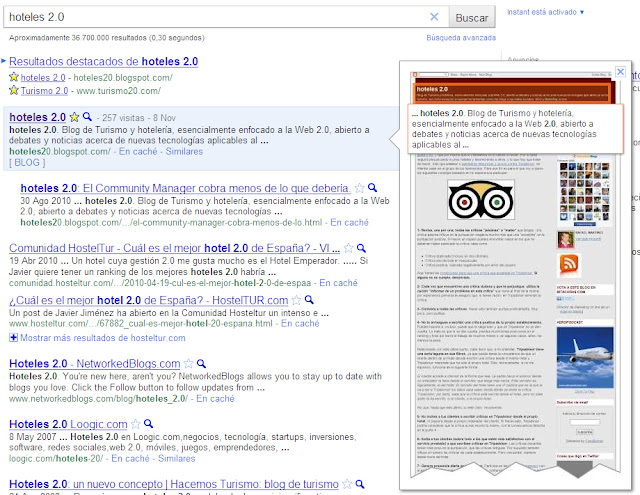Open 'En caché' for comunidad.hosteltur.com result

tap(338, 283)
